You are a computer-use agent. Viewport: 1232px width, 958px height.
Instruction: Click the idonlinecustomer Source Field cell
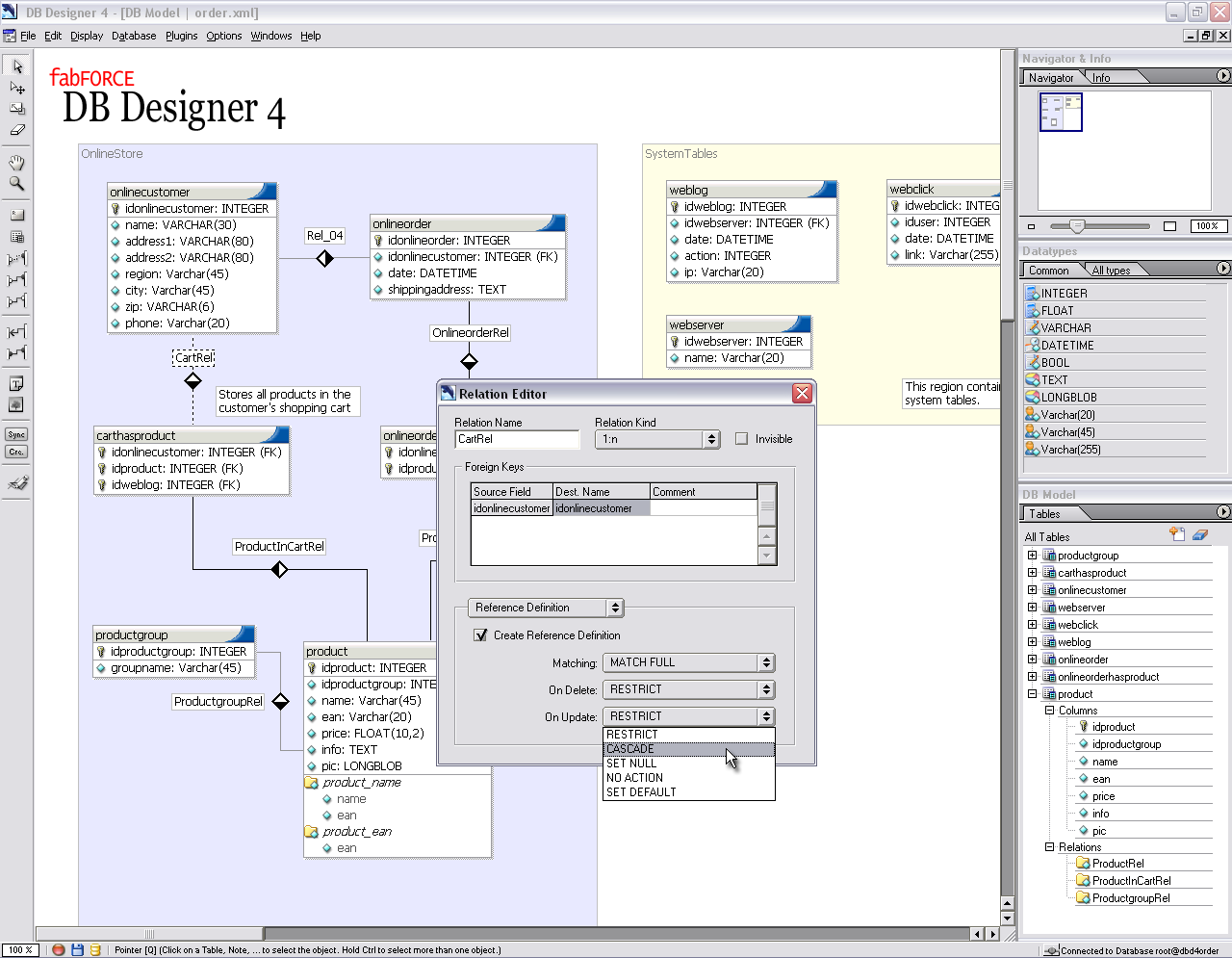coord(512,508)
